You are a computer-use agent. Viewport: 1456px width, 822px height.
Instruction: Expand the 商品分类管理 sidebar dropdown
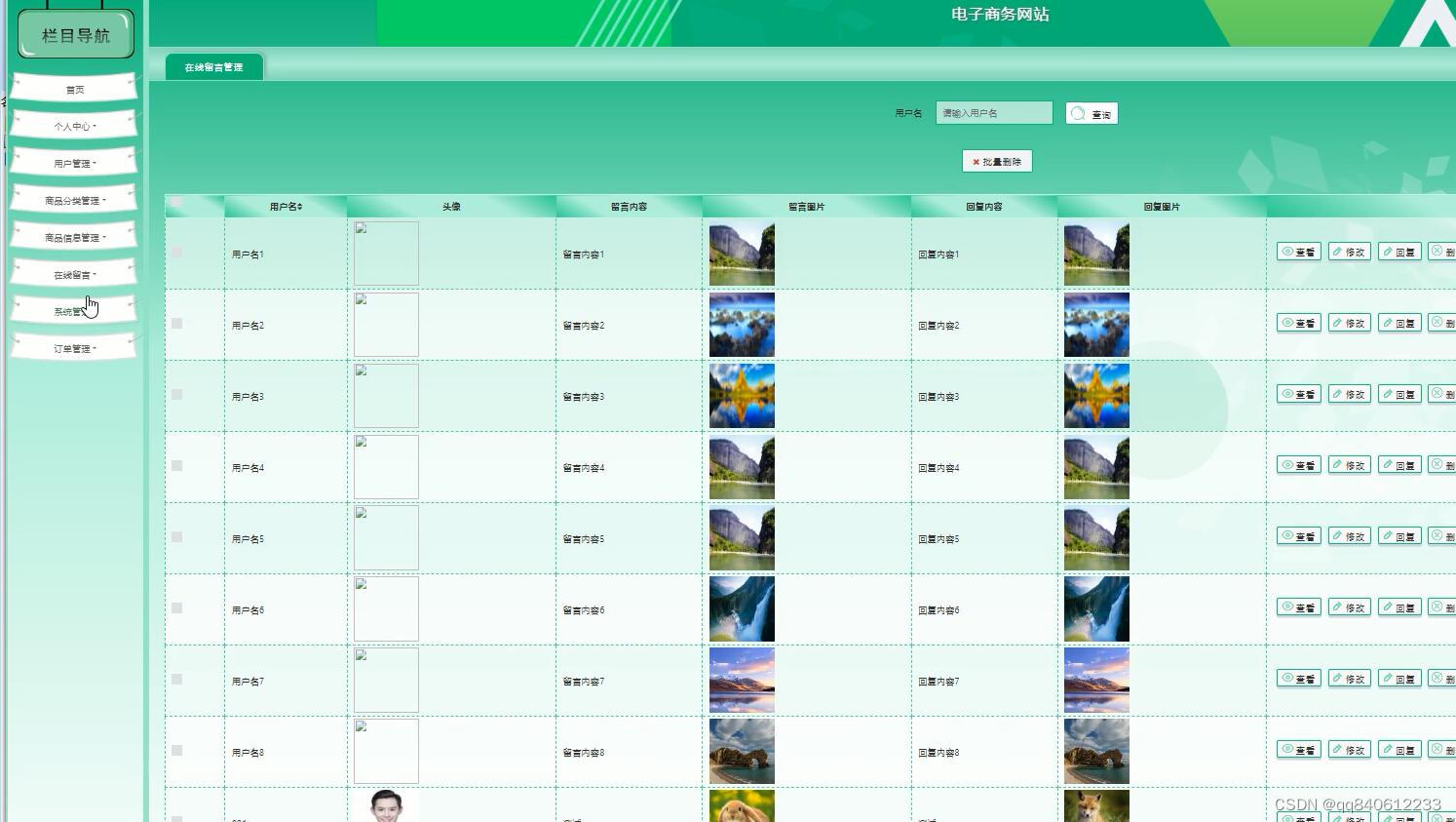(75, 199)
